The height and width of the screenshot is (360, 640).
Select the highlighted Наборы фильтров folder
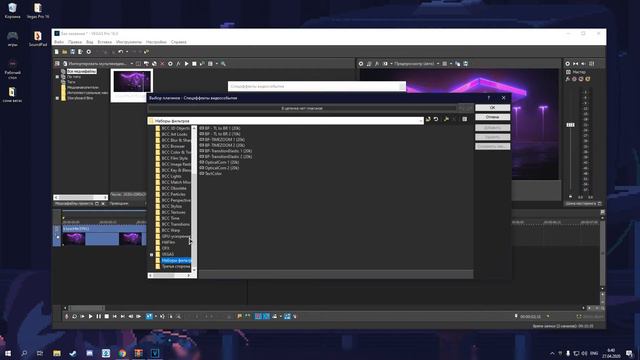click(x=176, y=260)
